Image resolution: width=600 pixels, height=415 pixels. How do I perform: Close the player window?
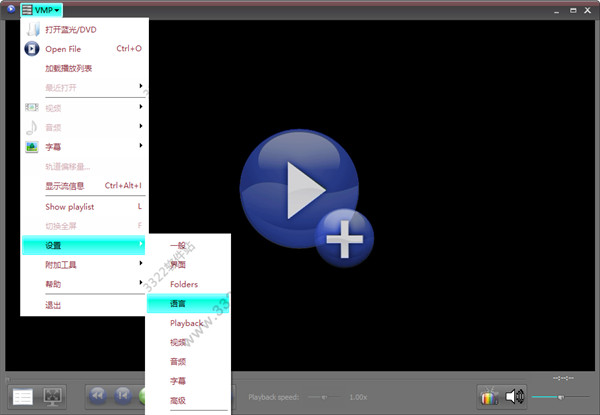(x=588, y=10)
